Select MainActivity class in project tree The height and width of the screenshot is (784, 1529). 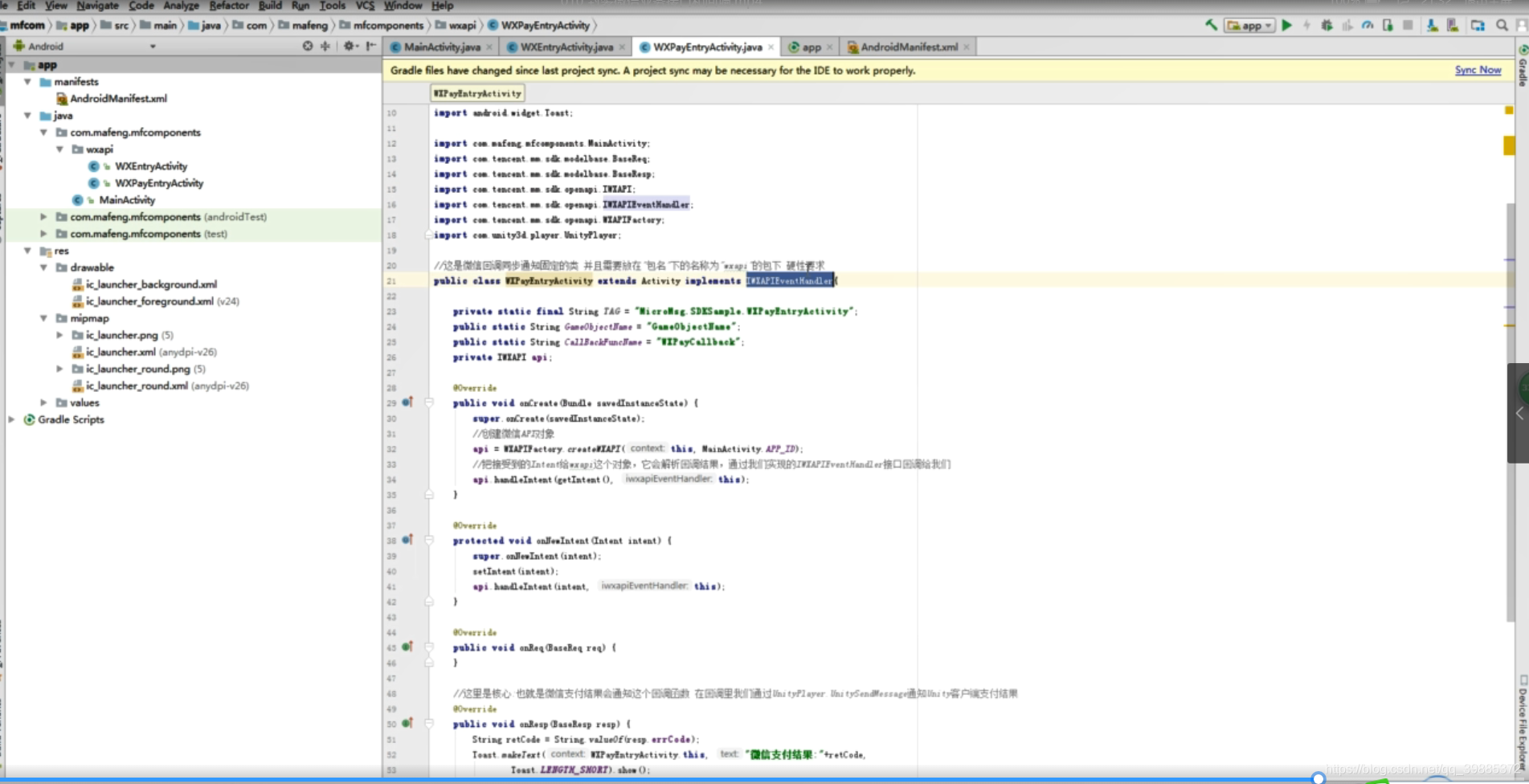126,200
